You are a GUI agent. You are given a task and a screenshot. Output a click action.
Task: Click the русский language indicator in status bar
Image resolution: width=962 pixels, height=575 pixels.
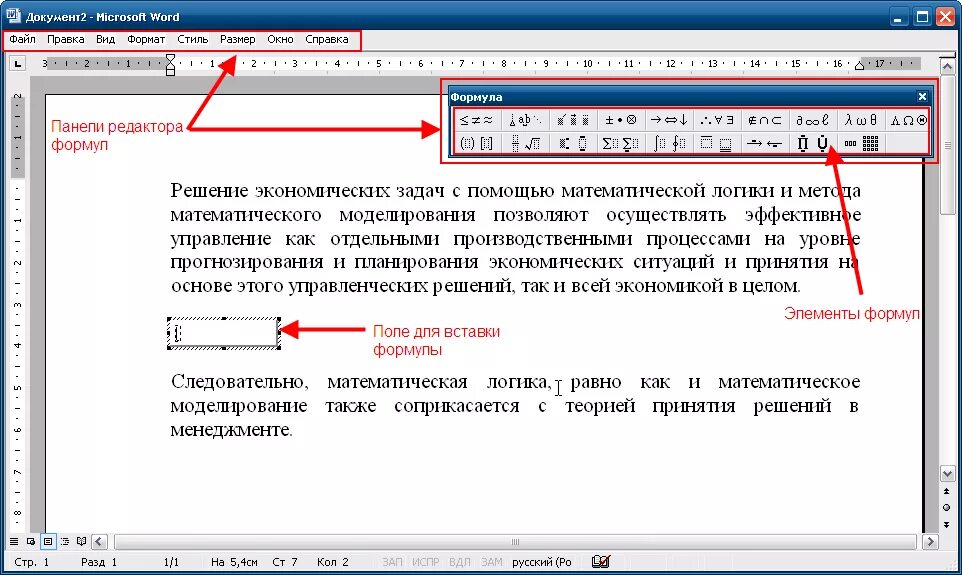[x=542, y=562]
